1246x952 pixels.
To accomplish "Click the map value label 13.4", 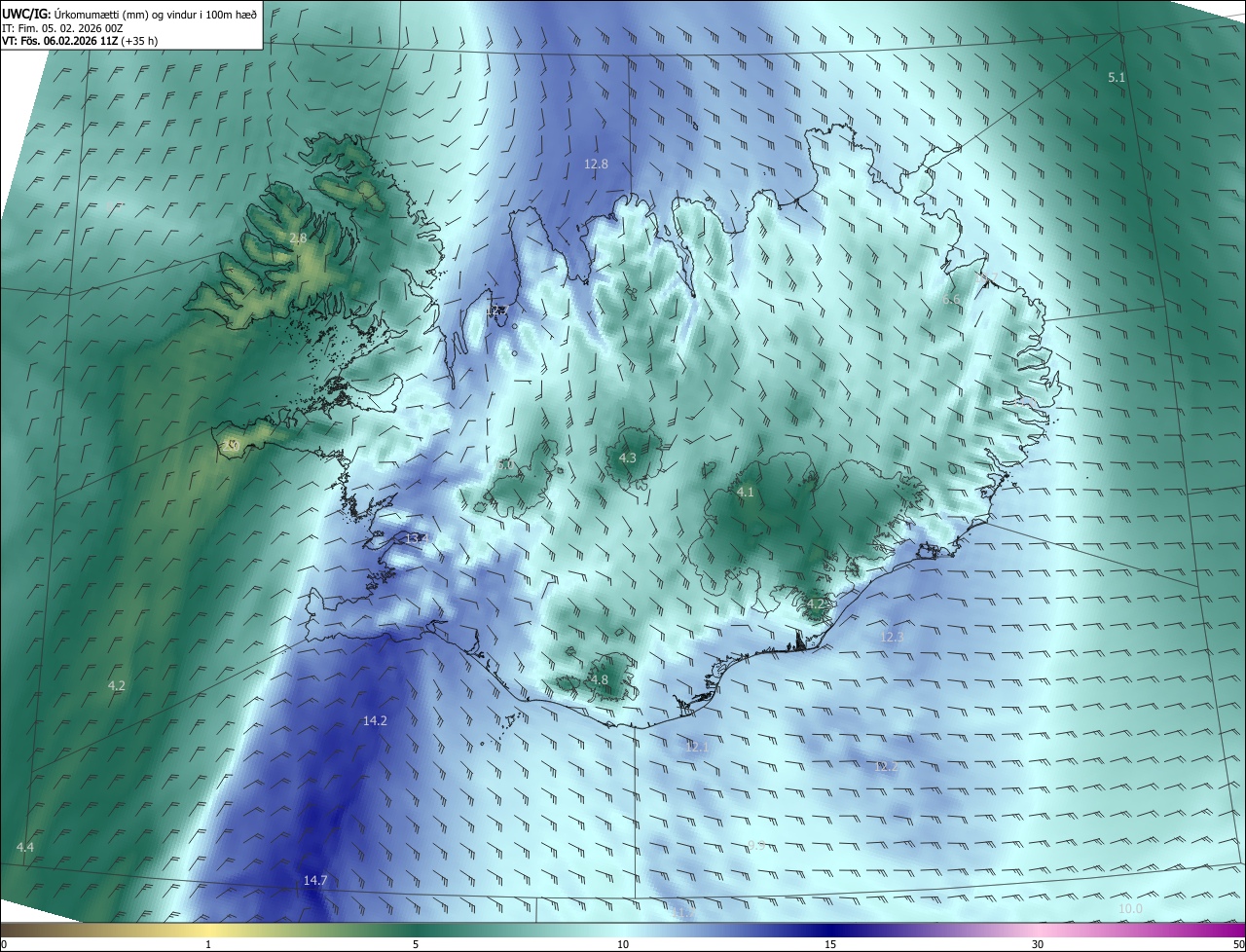I will tap(417, 538).
